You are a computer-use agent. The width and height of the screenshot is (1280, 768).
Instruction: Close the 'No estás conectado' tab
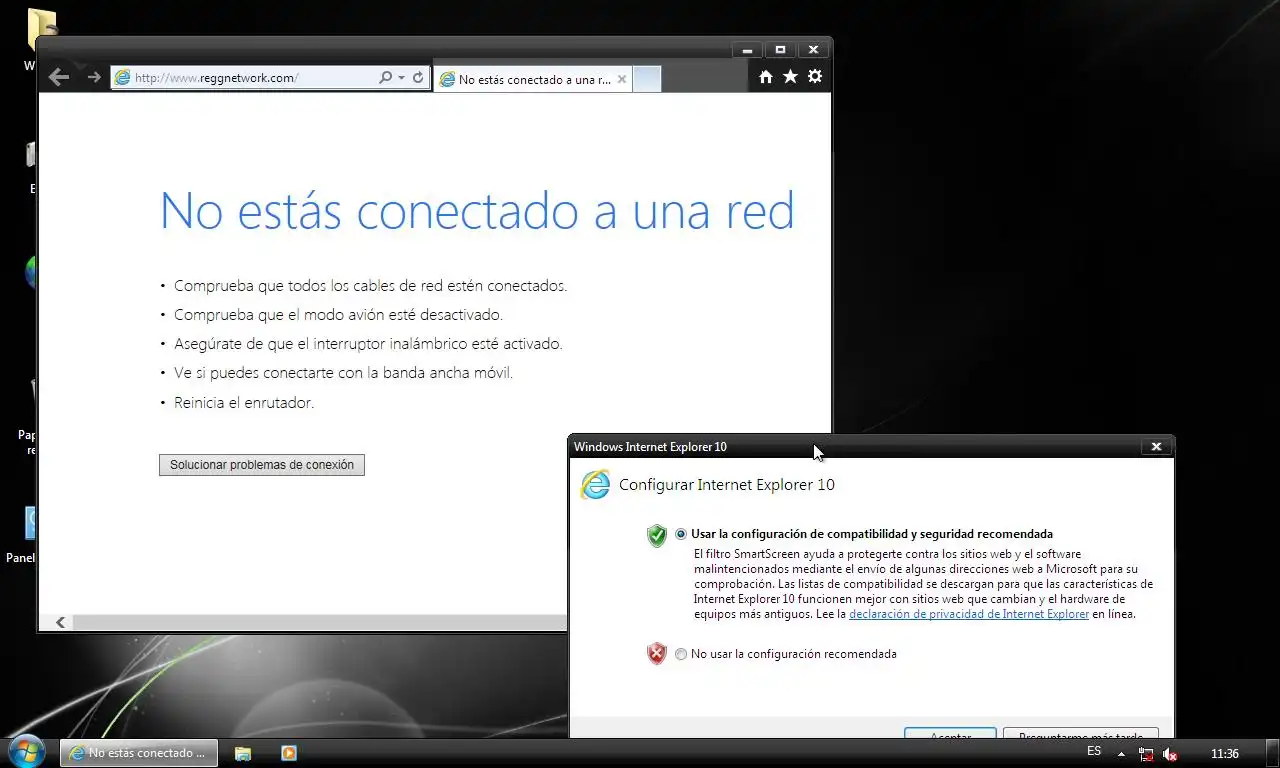point(621,79)
